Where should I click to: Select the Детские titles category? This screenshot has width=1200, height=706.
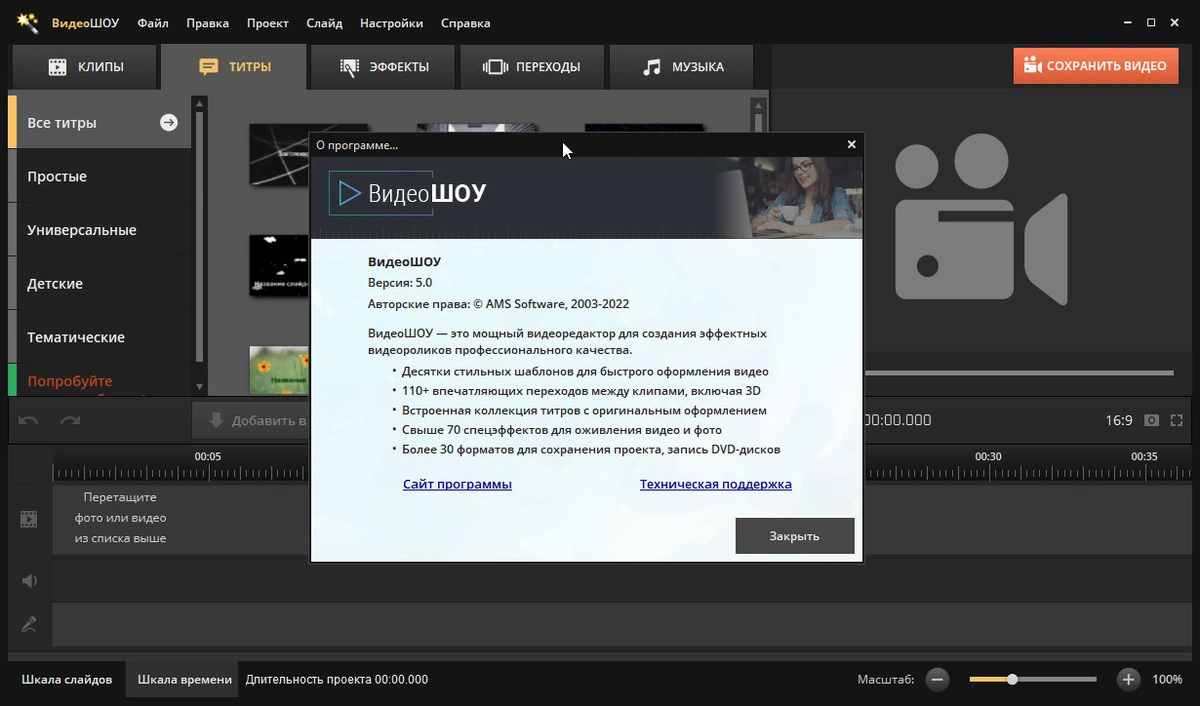[x=99, y=284]
